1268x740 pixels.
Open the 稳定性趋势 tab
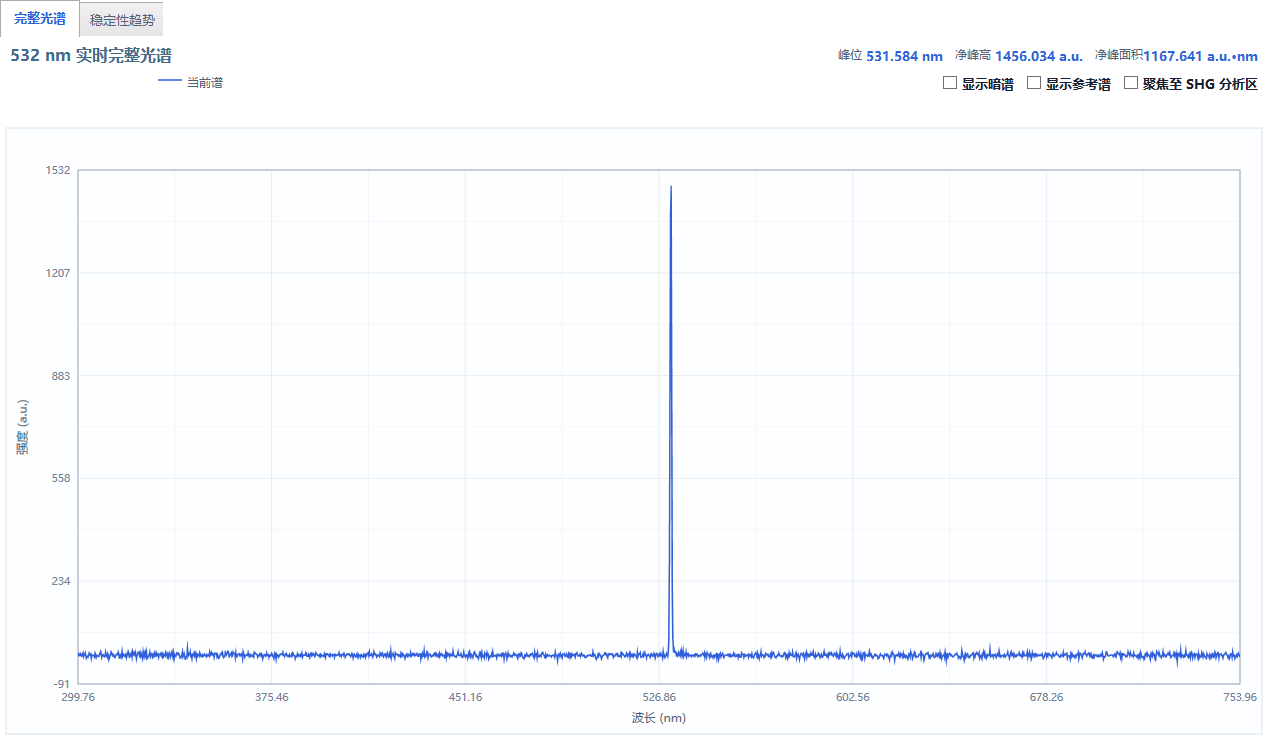pyautogui.click(x=122, y=20)
